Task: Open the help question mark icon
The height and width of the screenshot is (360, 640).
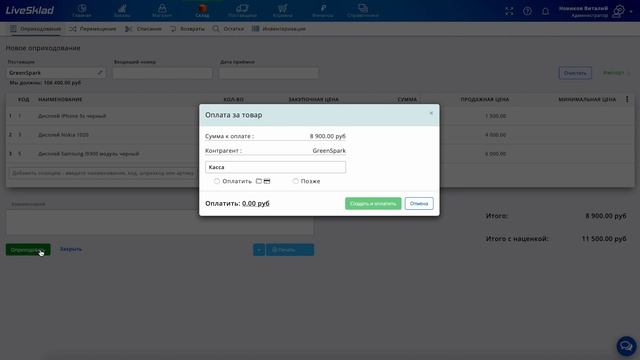Action: pos(527,11)
